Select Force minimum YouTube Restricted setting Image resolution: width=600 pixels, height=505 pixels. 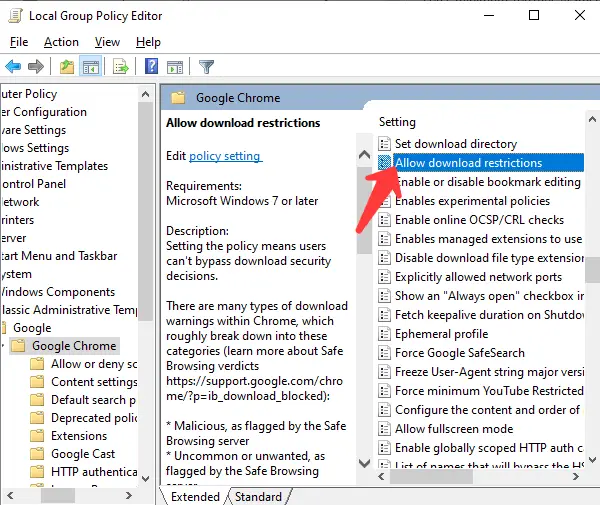(481, 391)
